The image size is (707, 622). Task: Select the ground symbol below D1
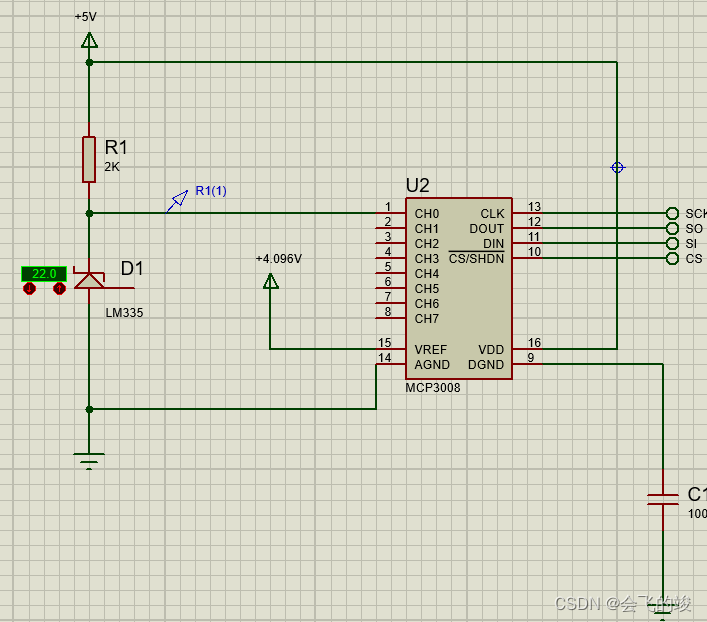[89, 461]
